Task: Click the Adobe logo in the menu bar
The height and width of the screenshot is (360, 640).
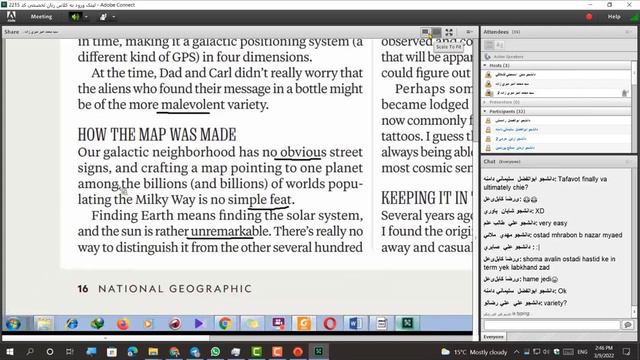Action: 11,17
